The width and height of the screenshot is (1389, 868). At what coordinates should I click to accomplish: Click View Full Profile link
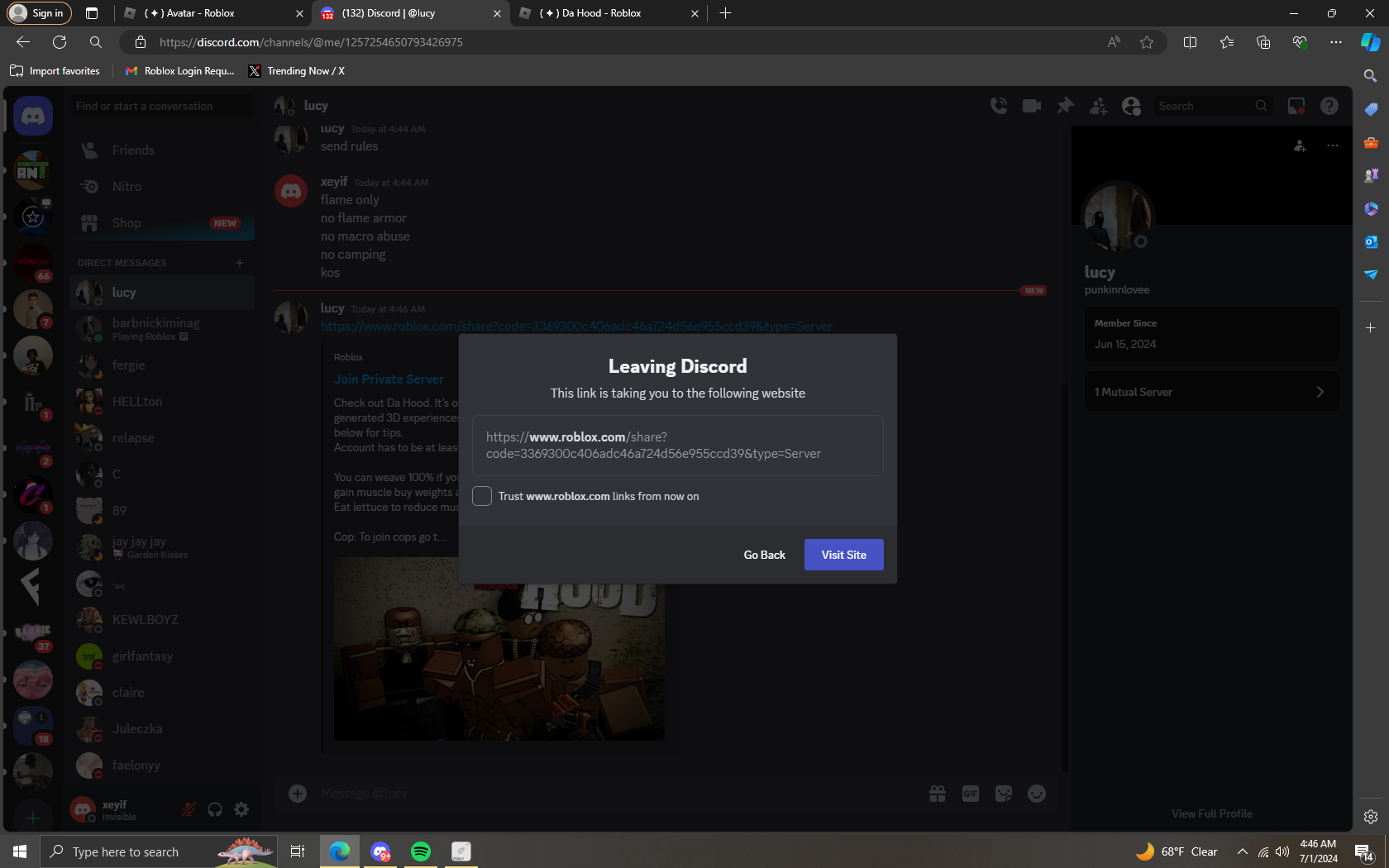[x=1212, y=813]
